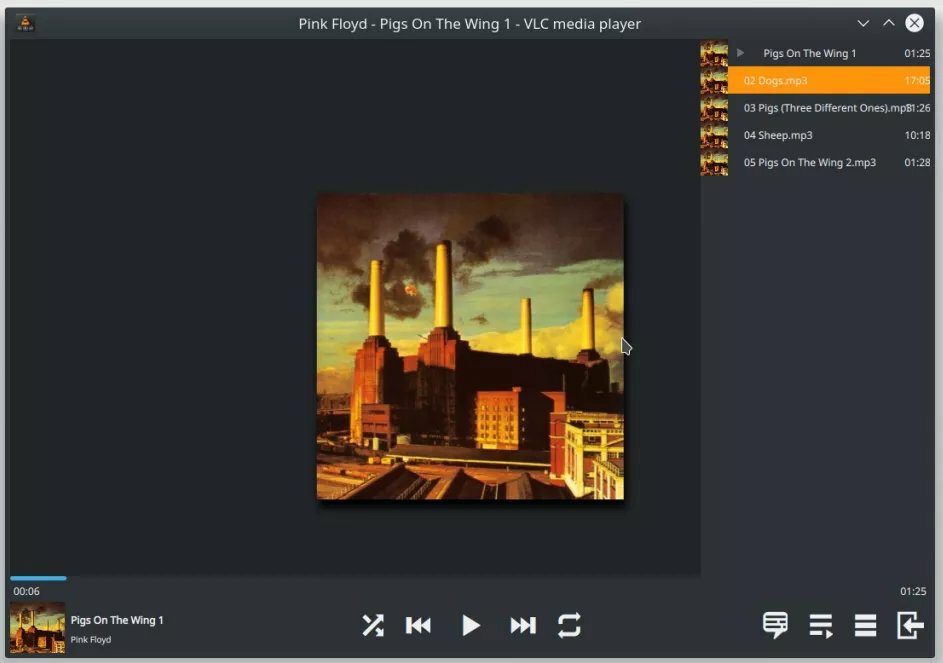
Task: Click the large Animals album cover
Action: pos(470,346)
